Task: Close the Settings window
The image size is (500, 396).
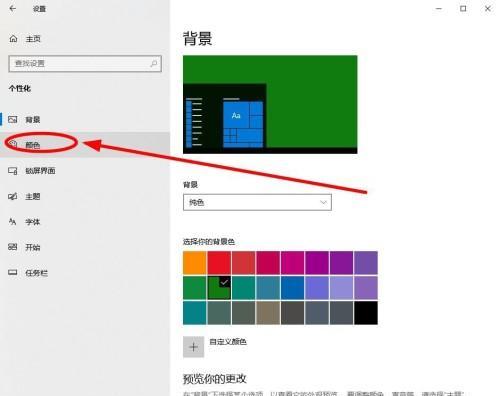Action: [487, 9]
